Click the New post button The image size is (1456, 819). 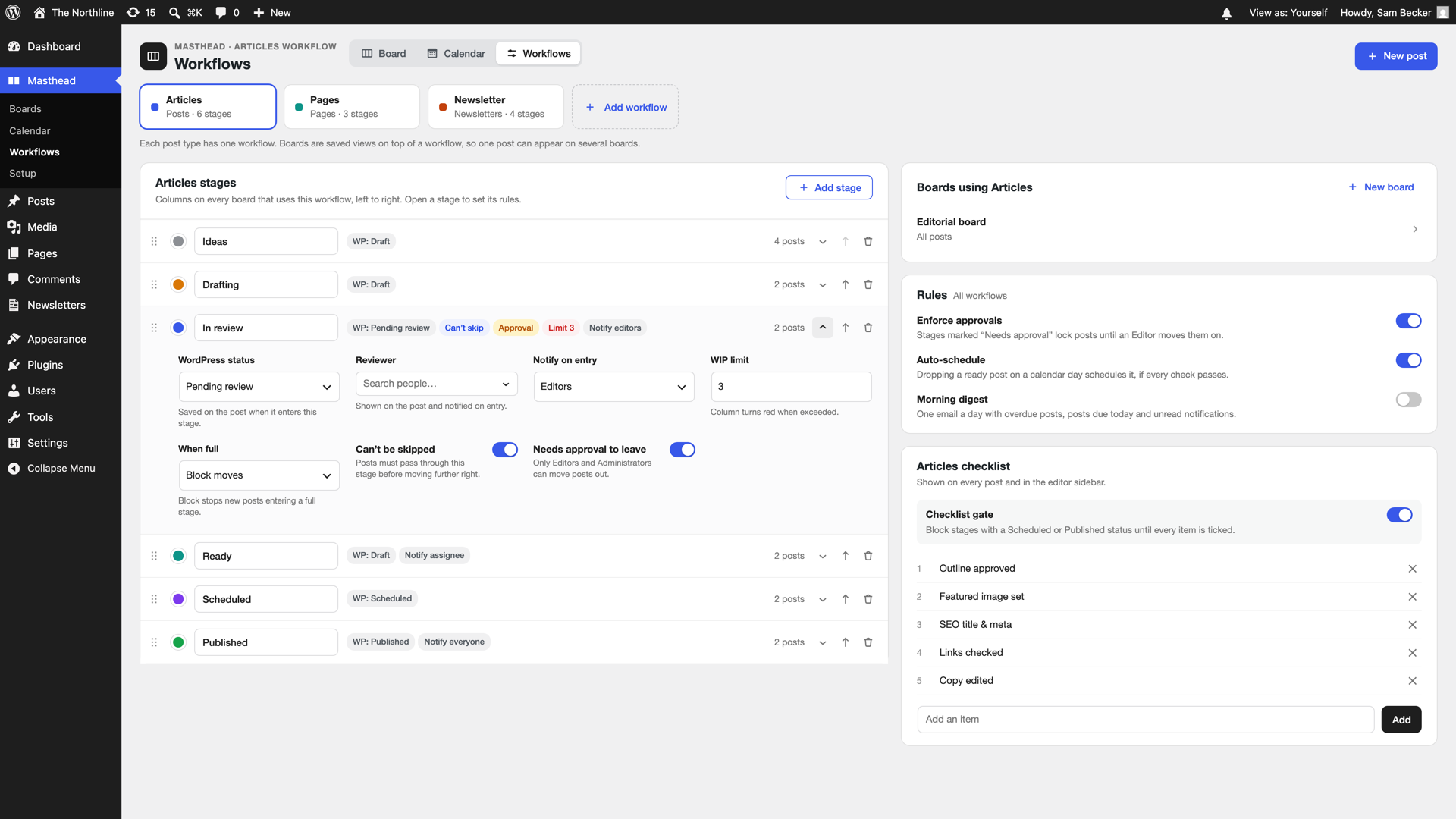point(1396,56)
